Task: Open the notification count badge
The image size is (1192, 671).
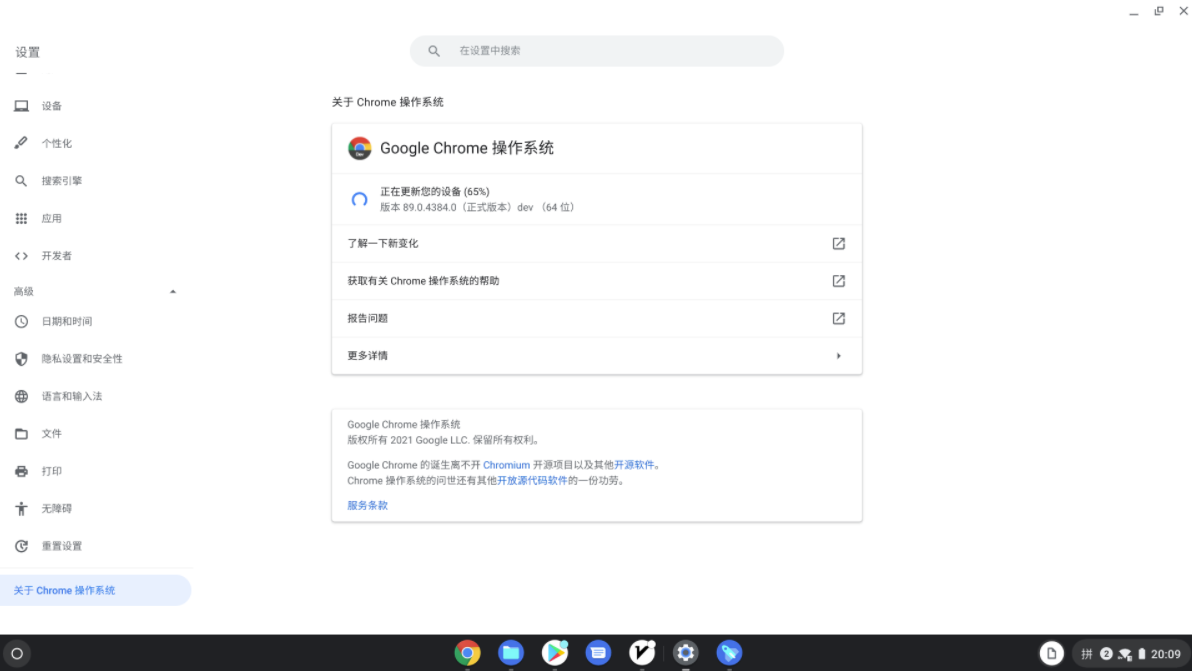Action: (1106, 654)
